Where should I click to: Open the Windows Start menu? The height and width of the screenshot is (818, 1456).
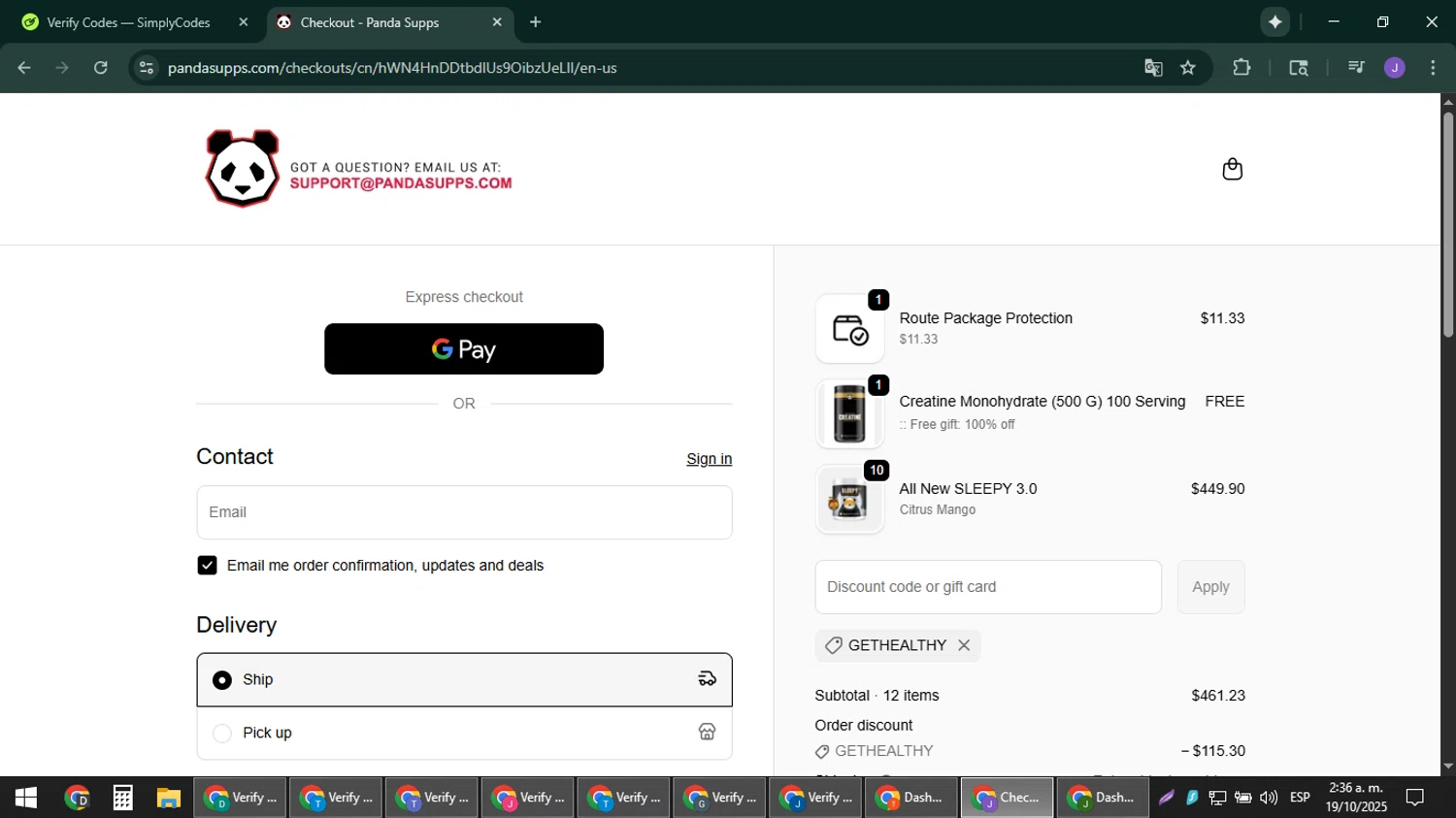click(25, 798)
